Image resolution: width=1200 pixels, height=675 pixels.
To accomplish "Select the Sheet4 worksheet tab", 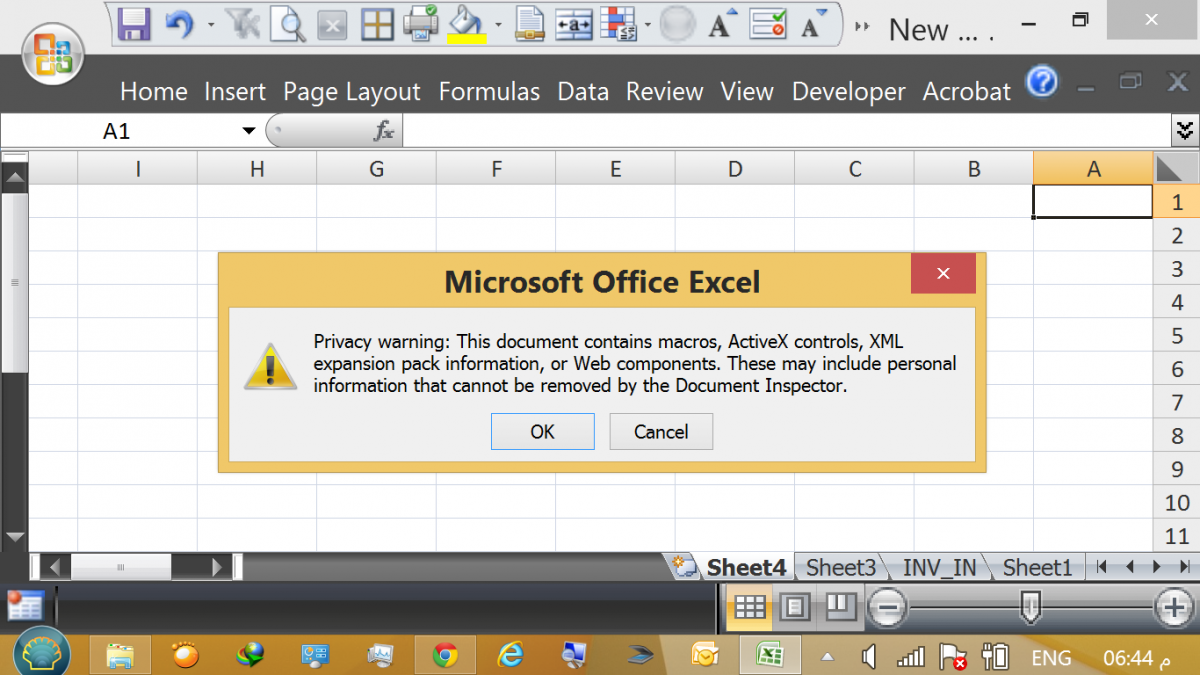I will click(x=746, y=567).
